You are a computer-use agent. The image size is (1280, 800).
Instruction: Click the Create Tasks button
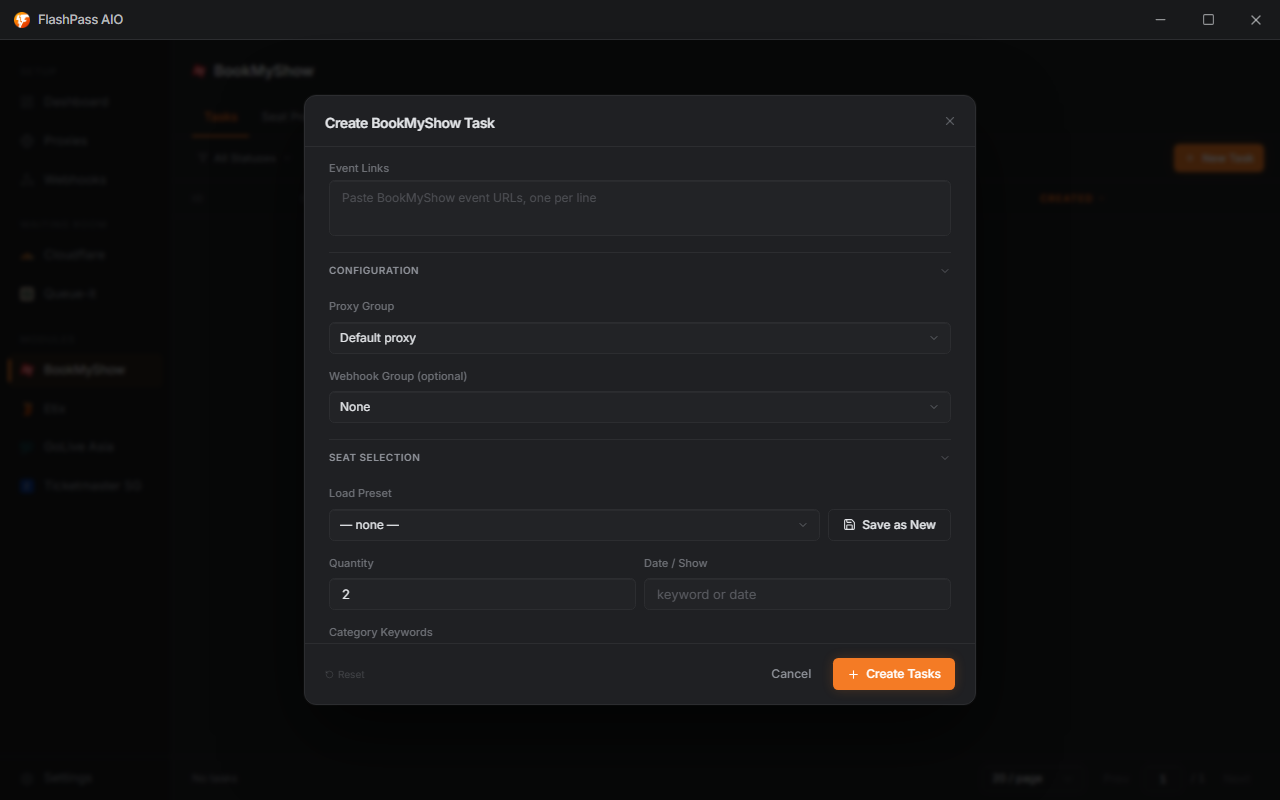point(894,674)
